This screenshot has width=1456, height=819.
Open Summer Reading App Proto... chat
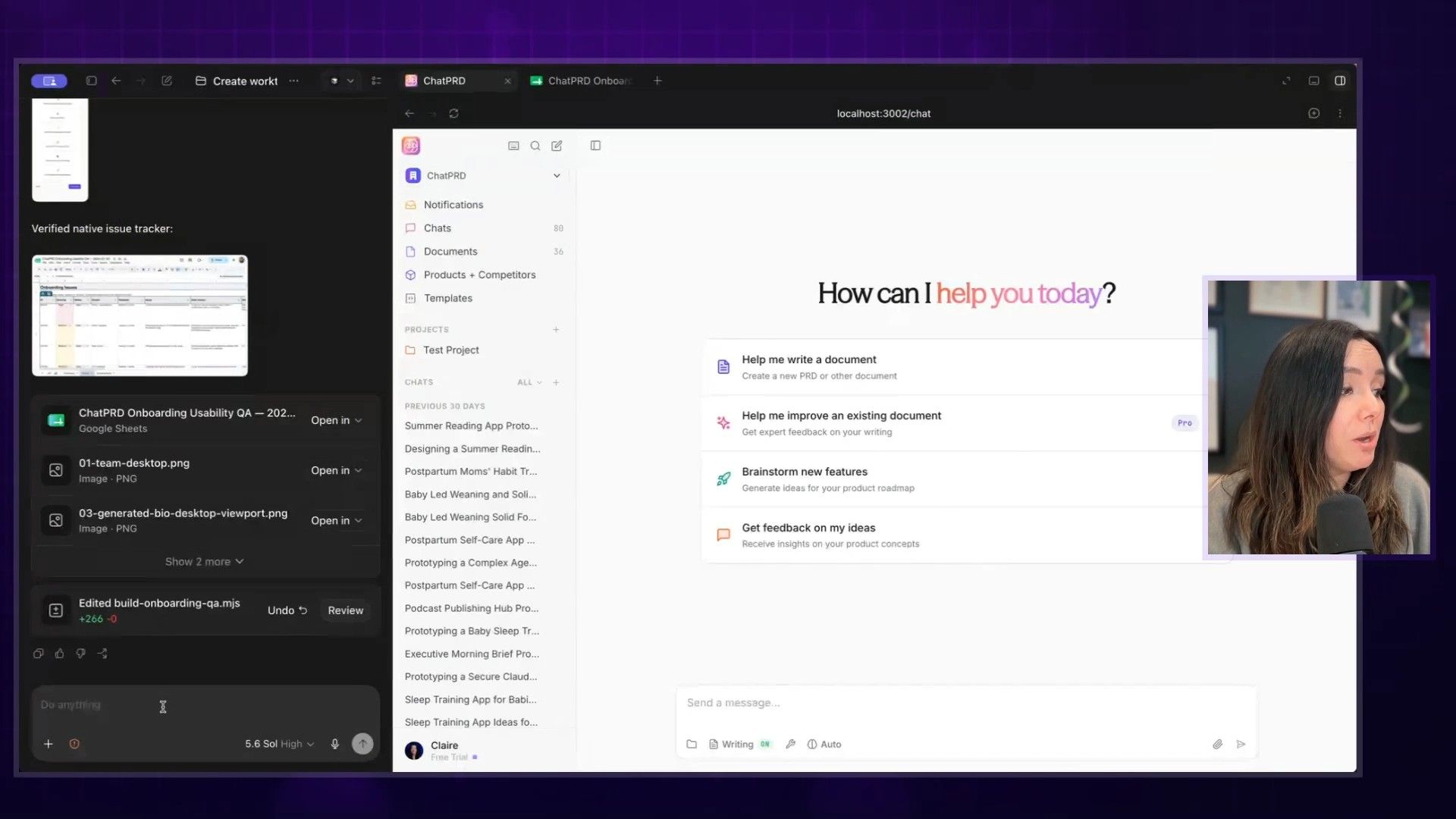[472, 426]
